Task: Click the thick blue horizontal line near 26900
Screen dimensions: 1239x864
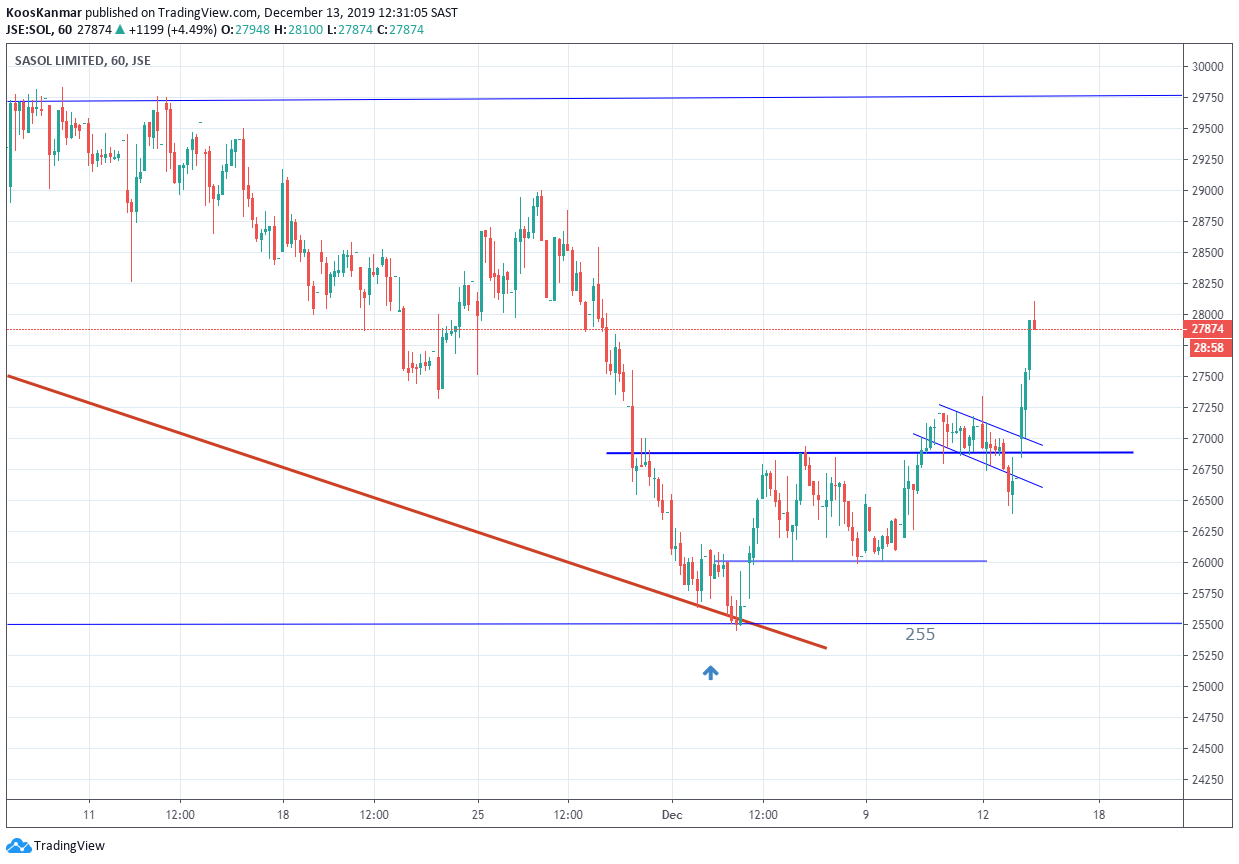Action: point(870,453)
